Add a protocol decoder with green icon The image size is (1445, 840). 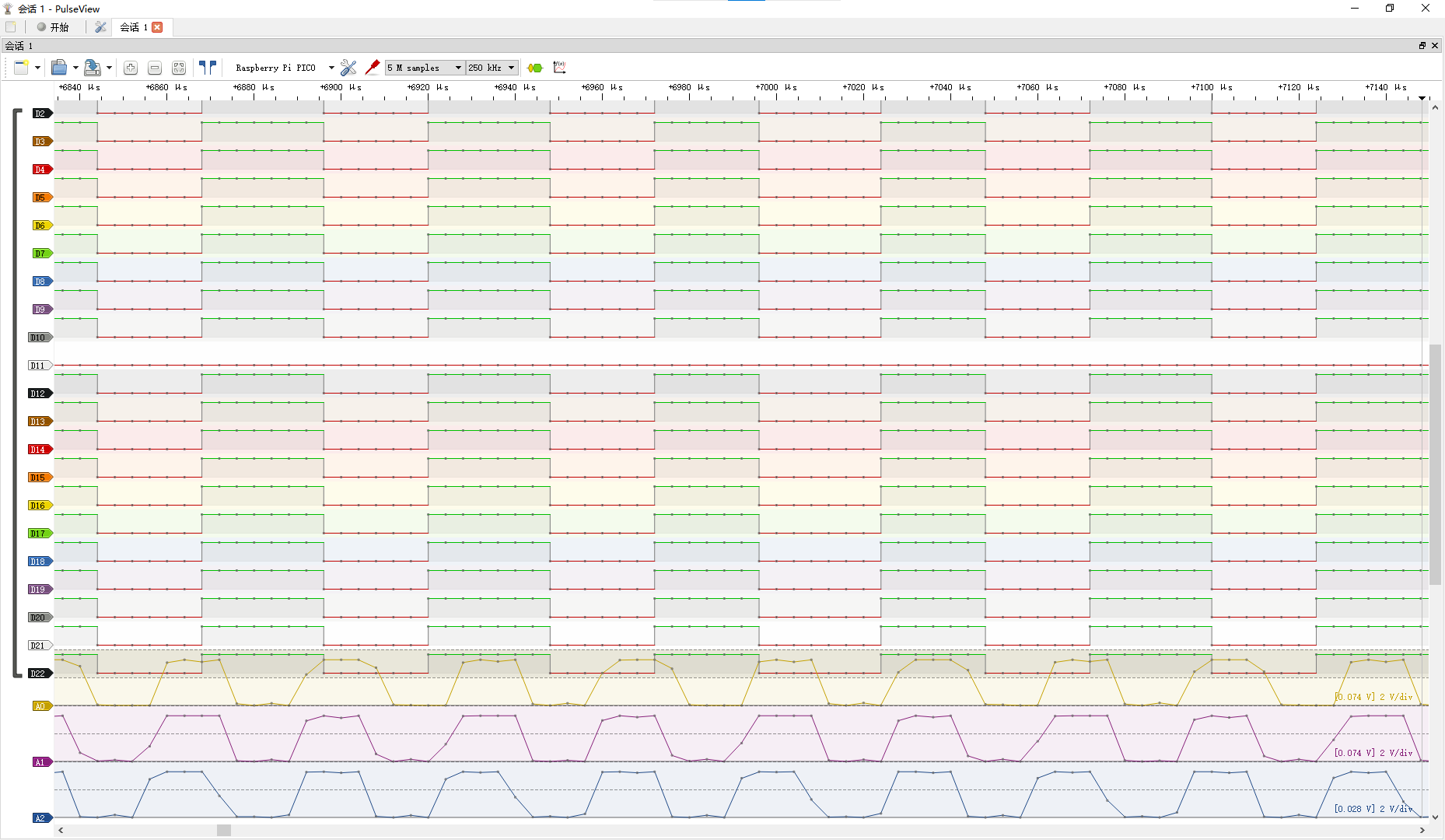point(535,68)
